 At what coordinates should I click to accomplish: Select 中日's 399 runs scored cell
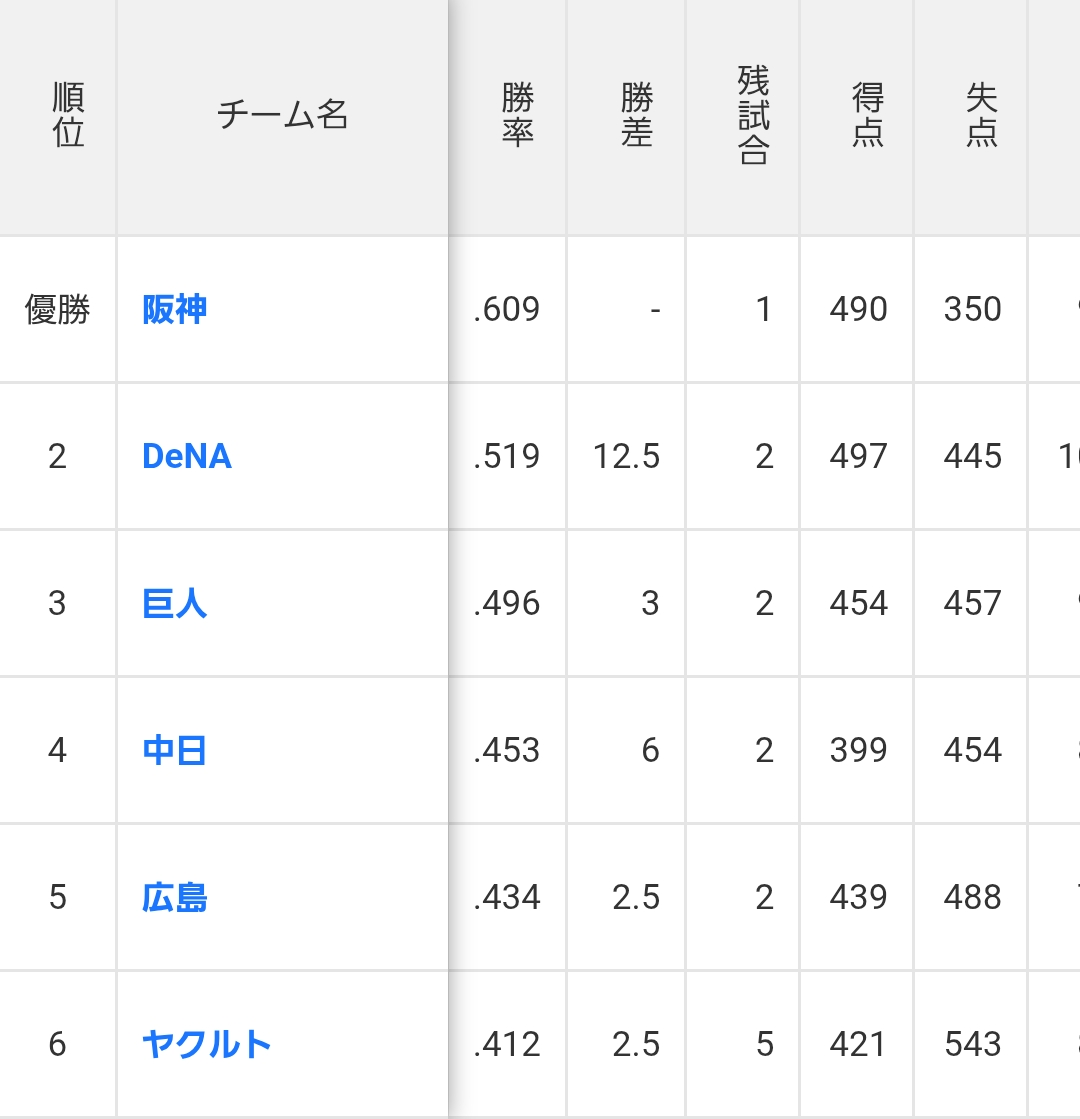tap(858, 750)
